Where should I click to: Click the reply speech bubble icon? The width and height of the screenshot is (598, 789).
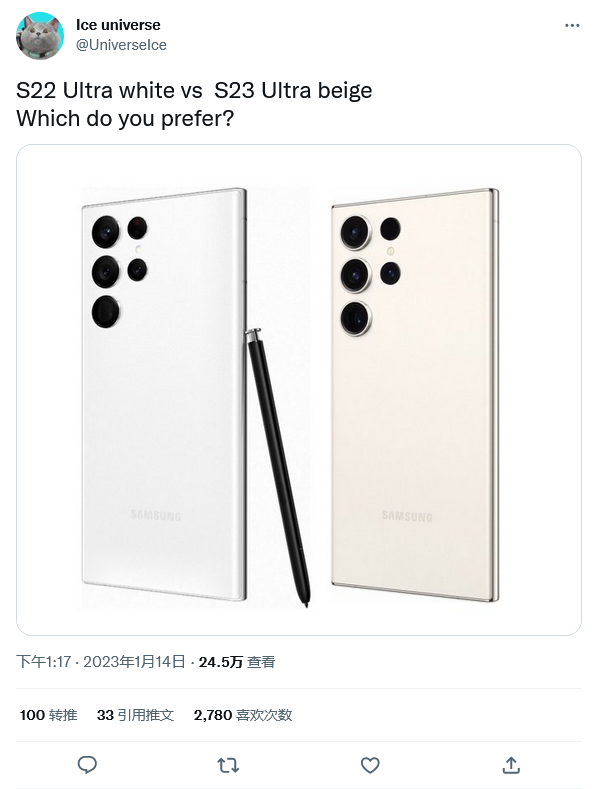(87, 765)
